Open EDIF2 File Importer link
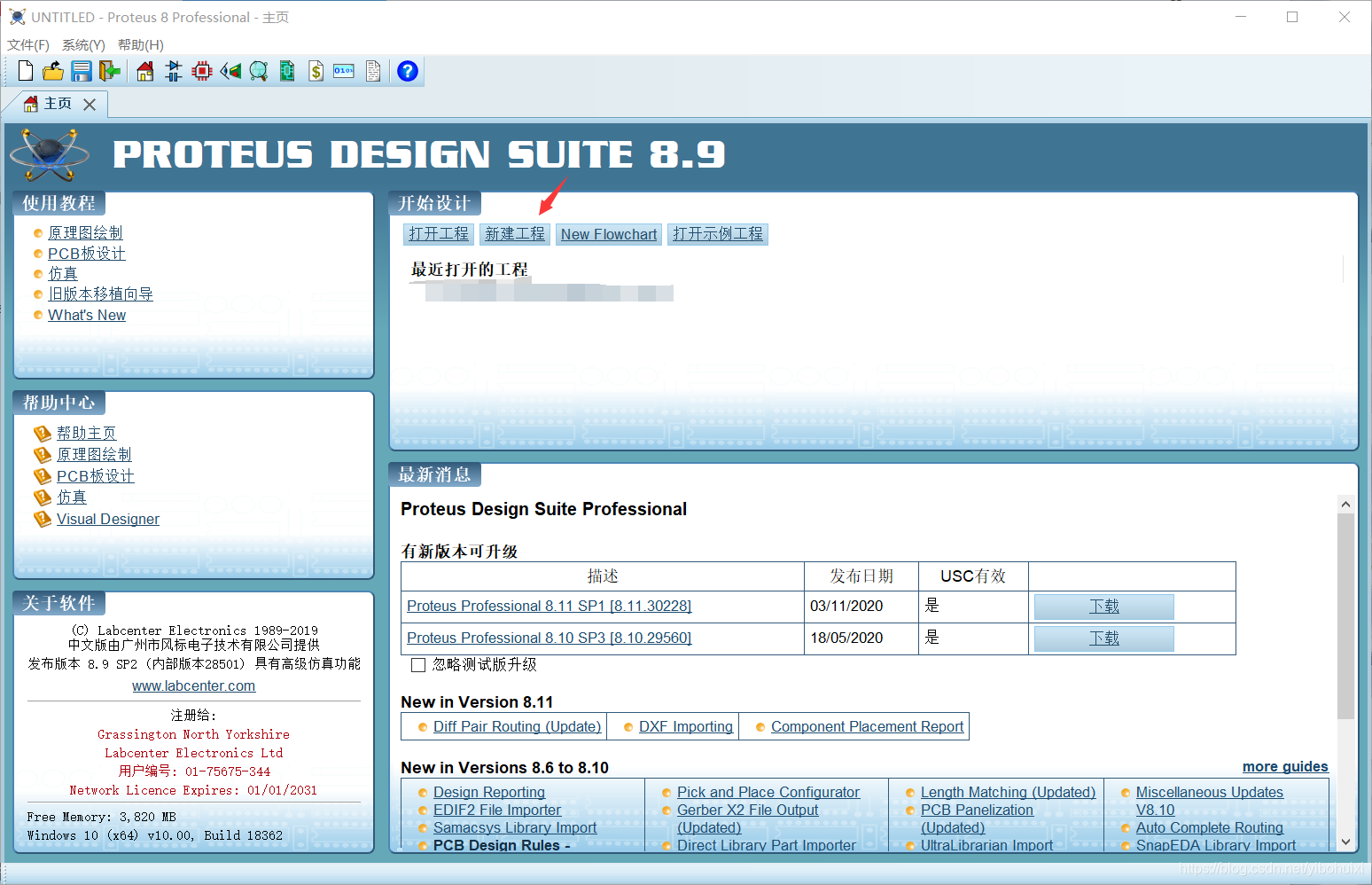 [x=497, y=810]
